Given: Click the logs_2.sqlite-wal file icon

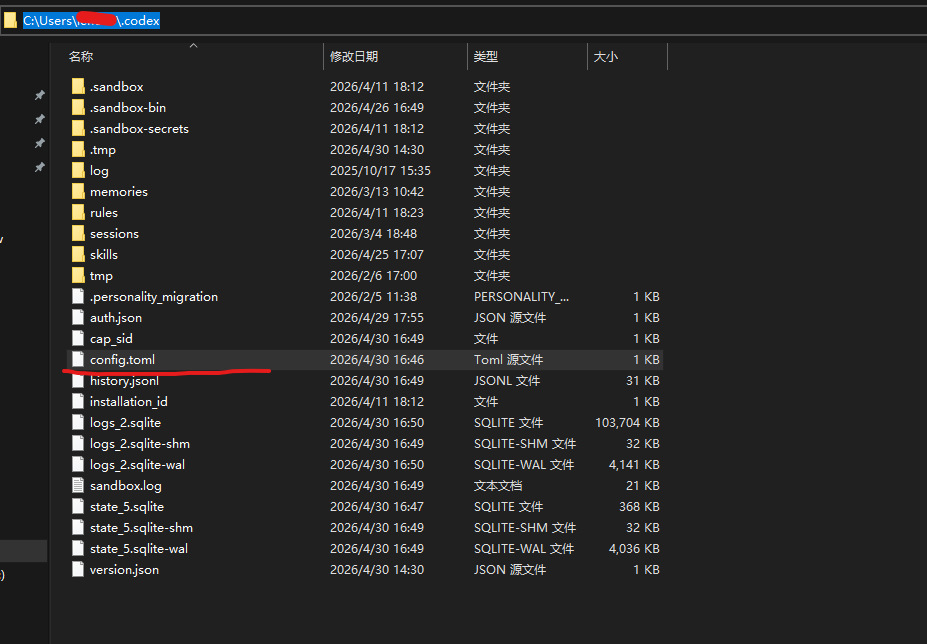Looking at the screenshot, I should (x=78, y=464).
